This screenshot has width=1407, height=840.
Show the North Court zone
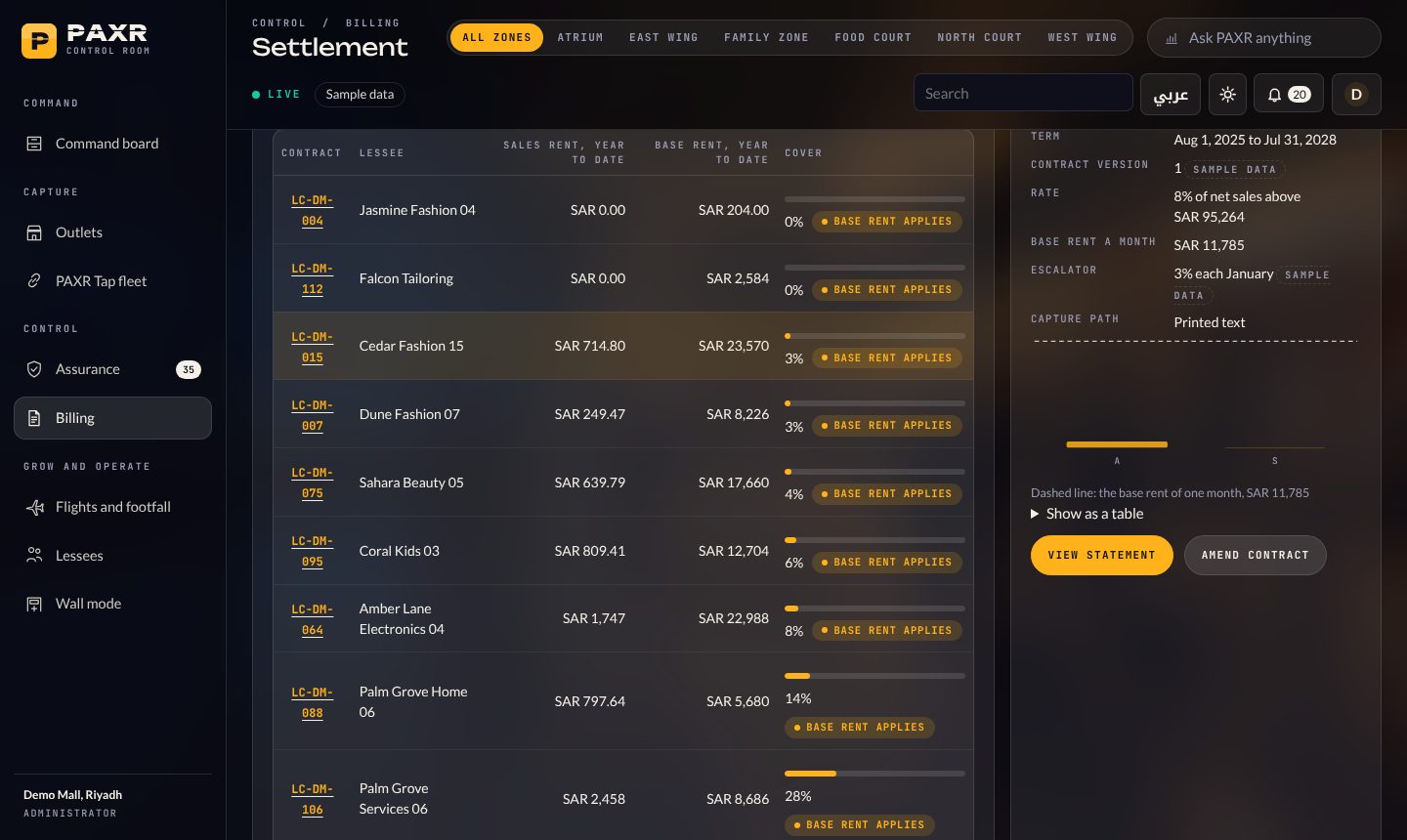click(x=979, y=38)
